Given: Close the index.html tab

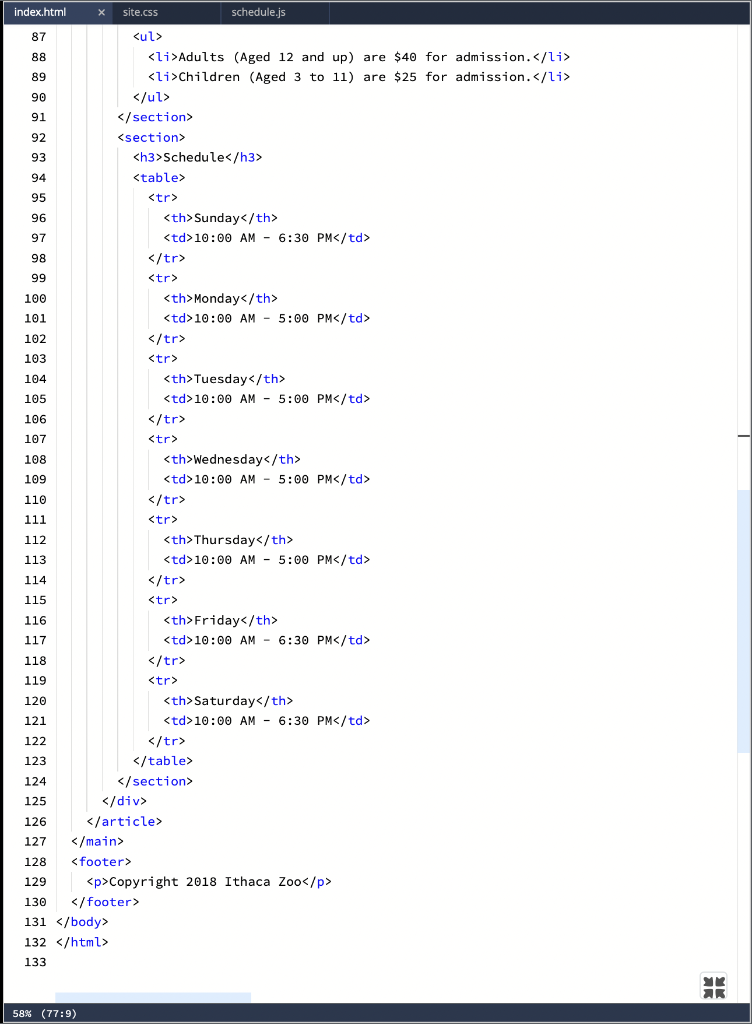Looking at the screenshot, I should click(101, 12).
